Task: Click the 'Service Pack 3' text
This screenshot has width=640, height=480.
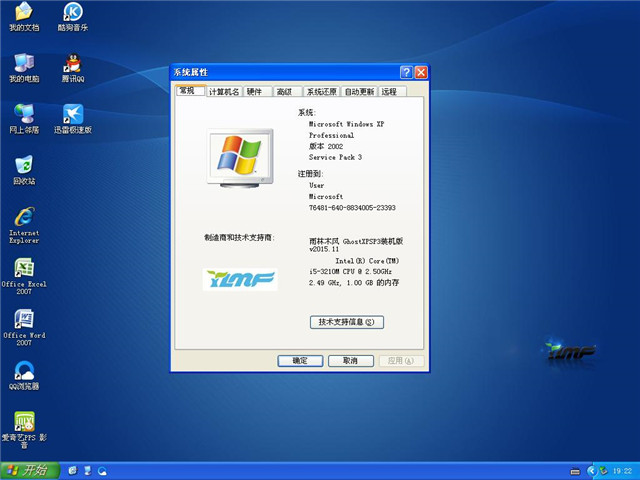Action: tap(335, 157)
